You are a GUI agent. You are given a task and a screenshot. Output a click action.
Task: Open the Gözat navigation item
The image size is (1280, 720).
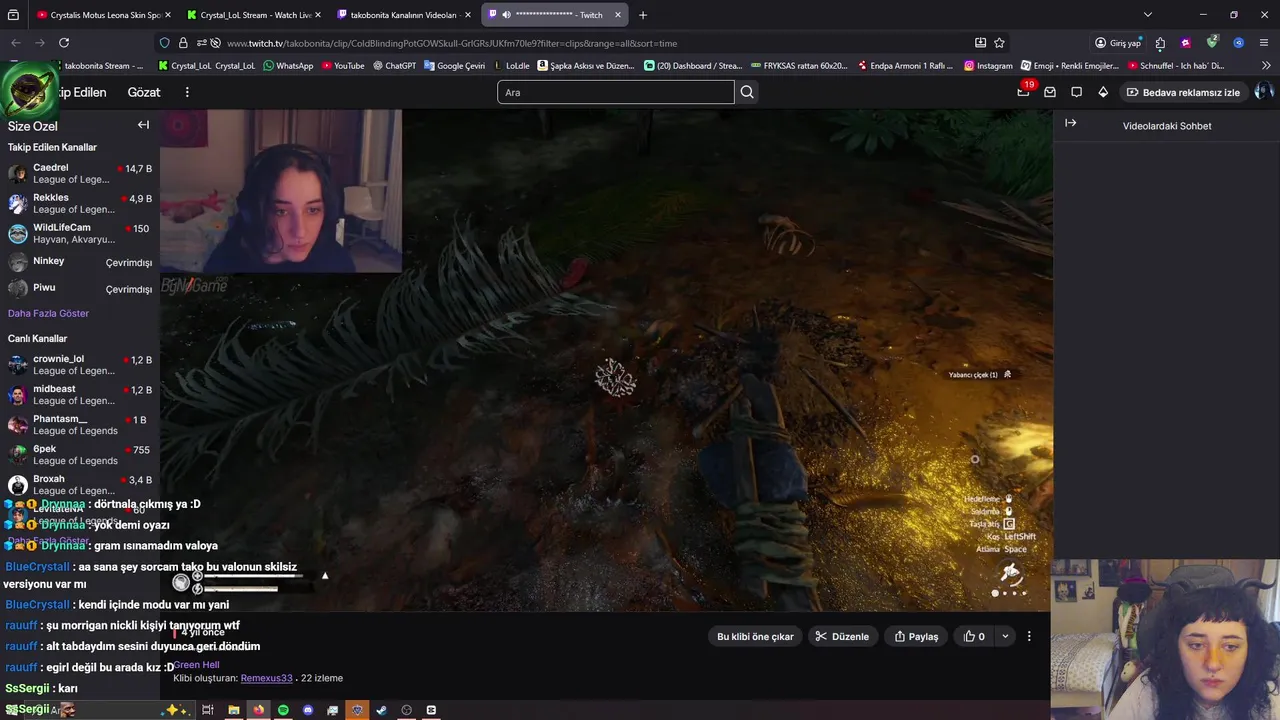point(144,92)
